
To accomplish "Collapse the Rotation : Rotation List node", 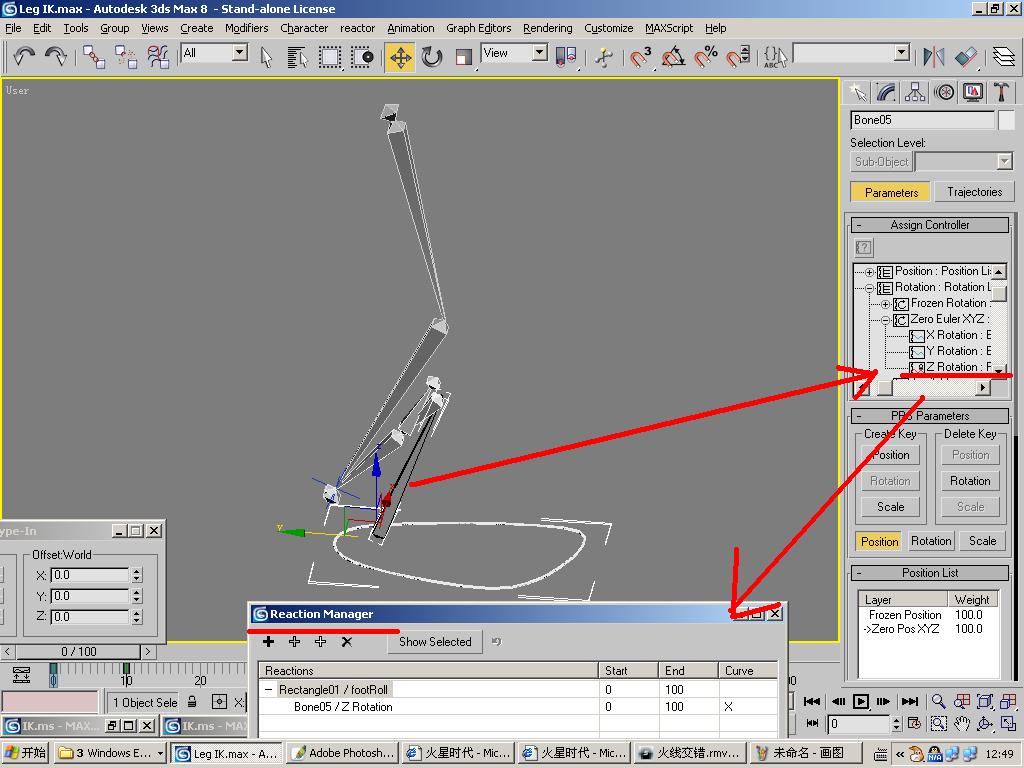I will [869, 288].
